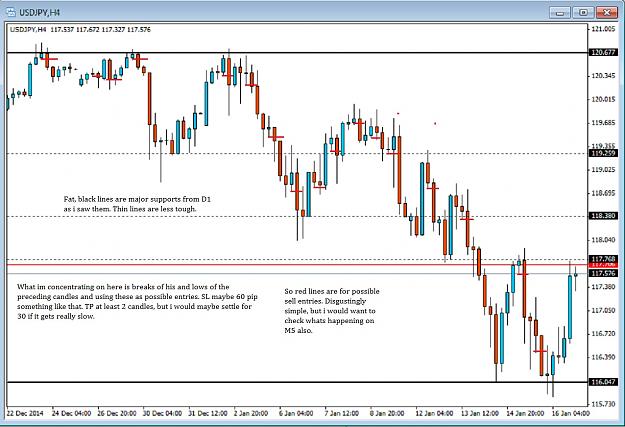Click the 118.040 price scale value
Viewport: 625px width, 427px height.
click(603, 240)
